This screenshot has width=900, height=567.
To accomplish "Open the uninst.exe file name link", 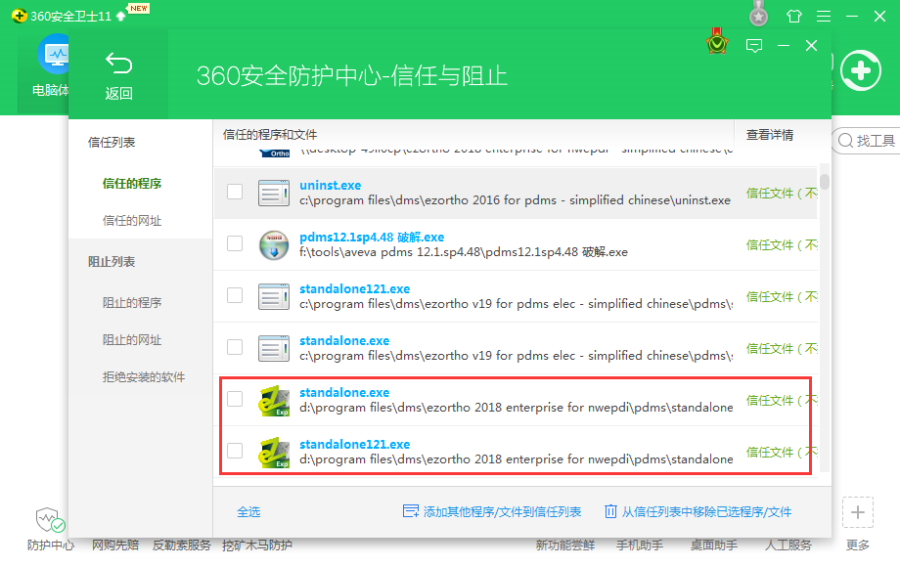I will click(x=330, y=185).
